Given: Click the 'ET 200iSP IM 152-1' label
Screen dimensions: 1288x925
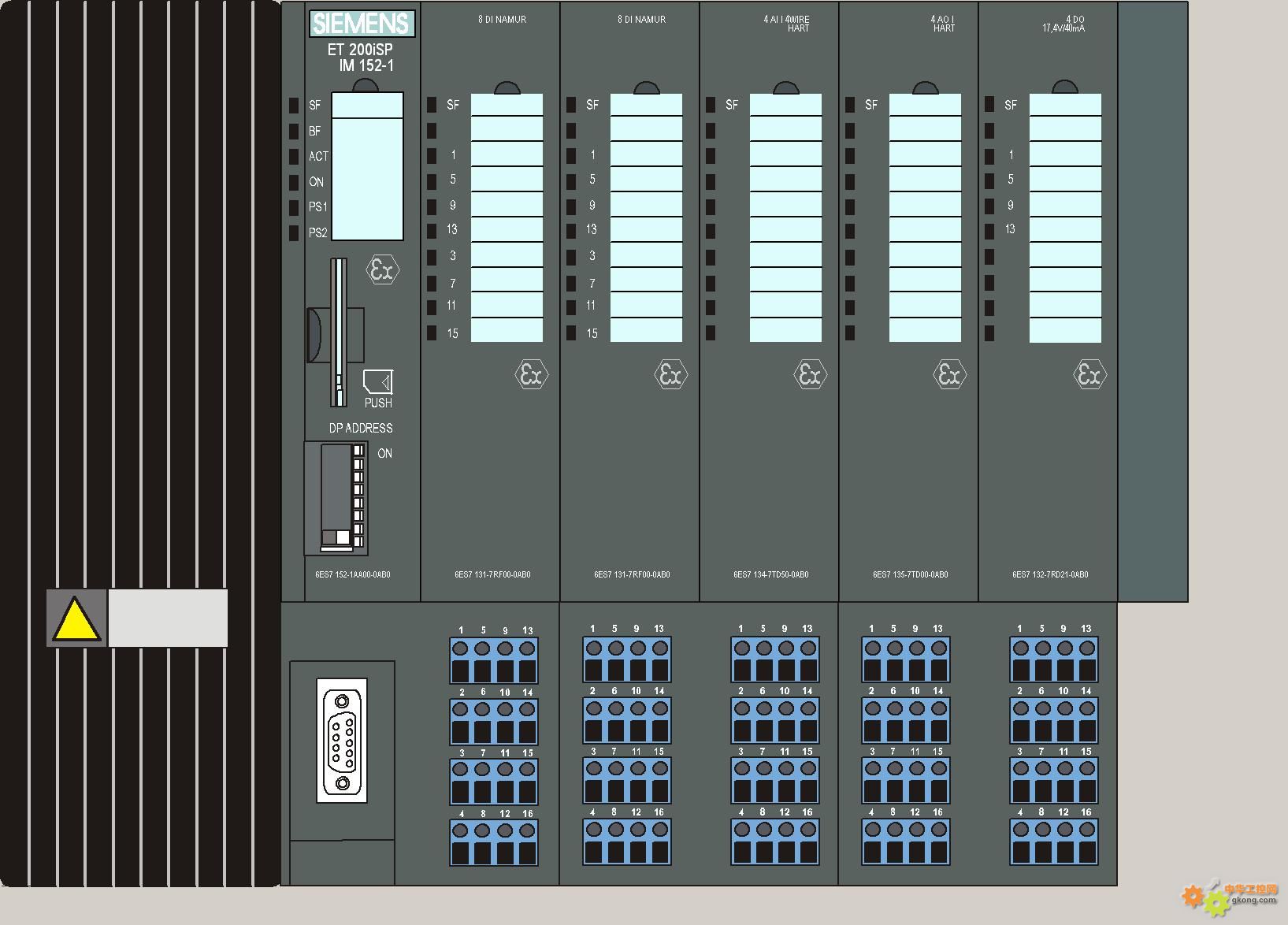Looking at the screenshot, I should point(360,58).
